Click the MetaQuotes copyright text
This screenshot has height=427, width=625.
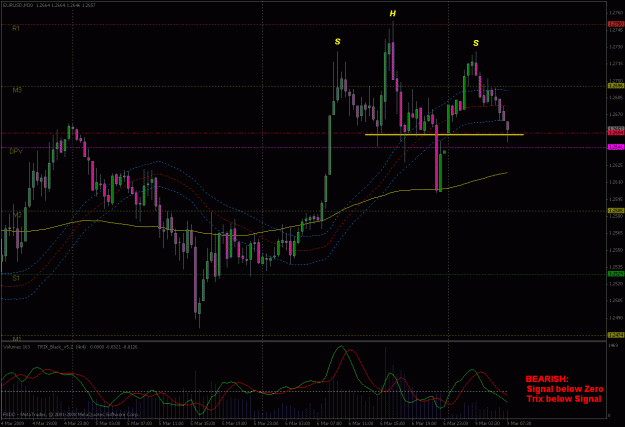click(x=70, y=415)
